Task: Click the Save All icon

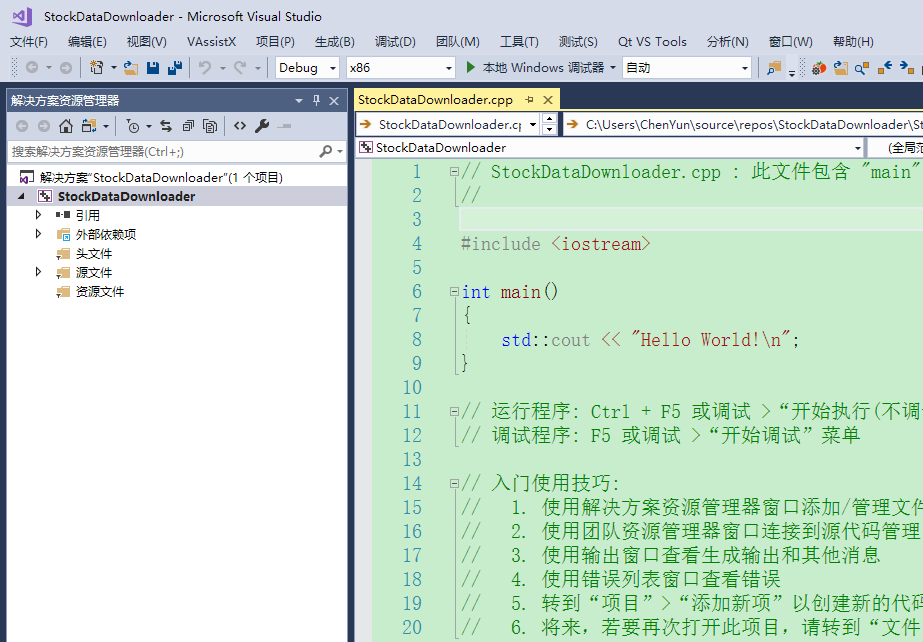Action: 175,68
